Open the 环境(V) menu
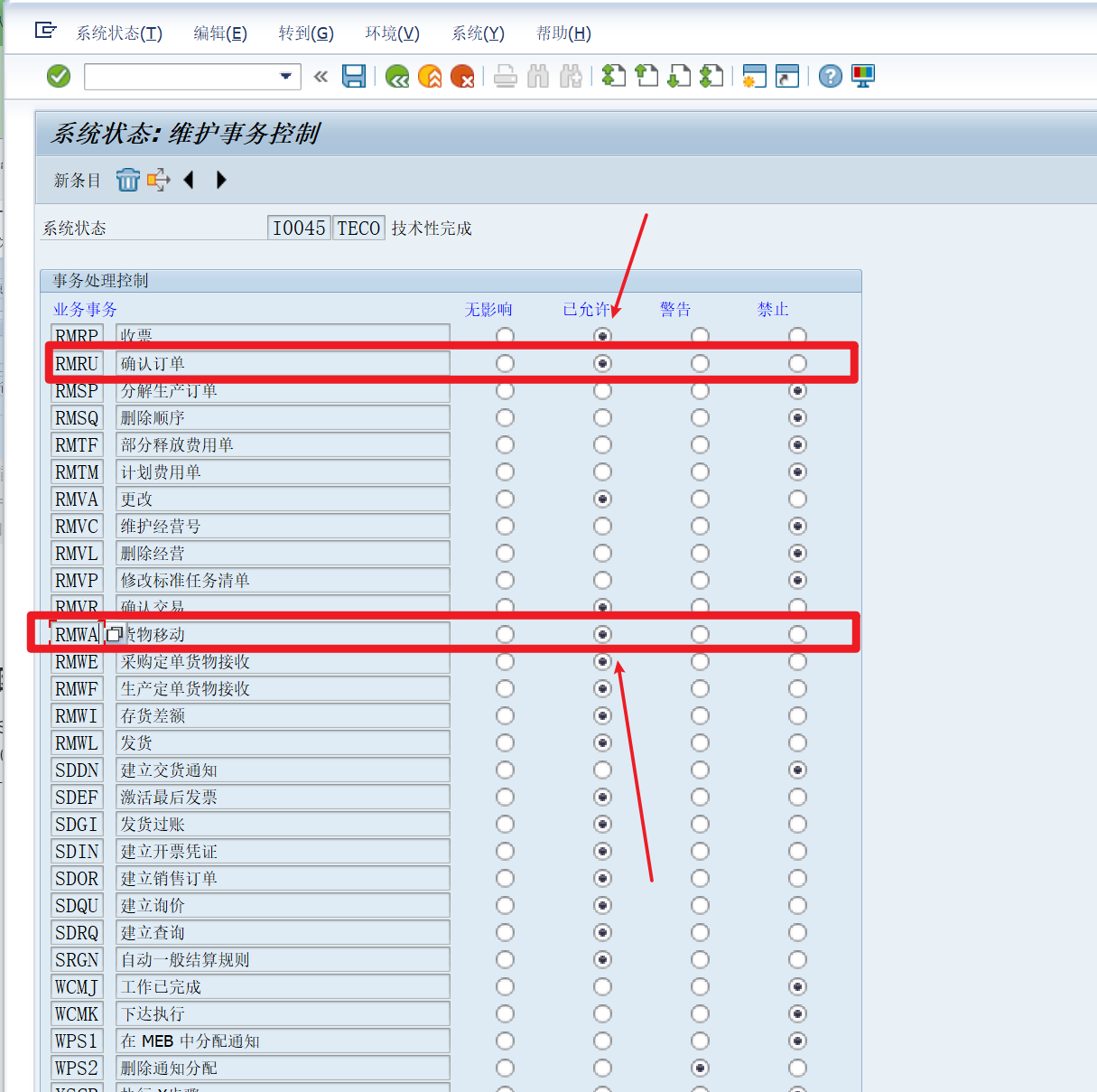This screenshot has width=1097, height=1092. (392, 33)
